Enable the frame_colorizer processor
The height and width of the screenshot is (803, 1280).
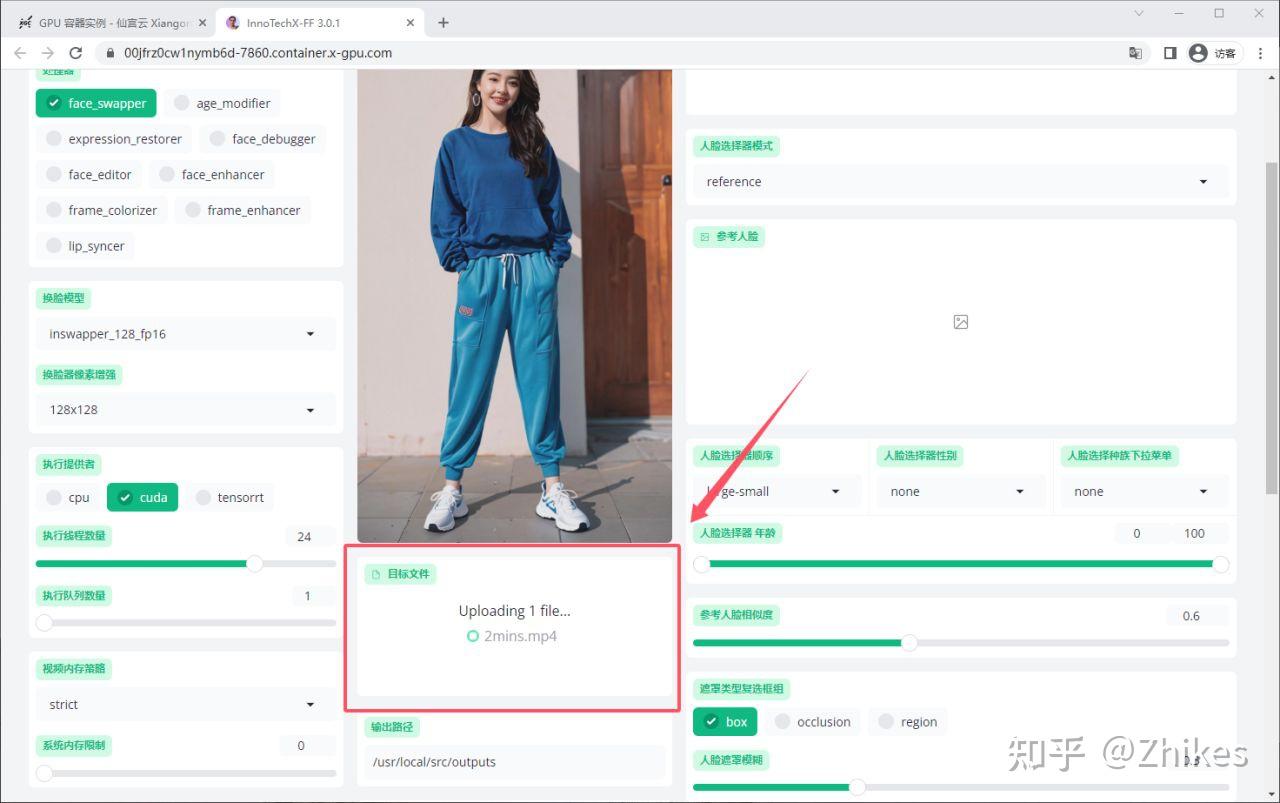click(x=102, y=210)
